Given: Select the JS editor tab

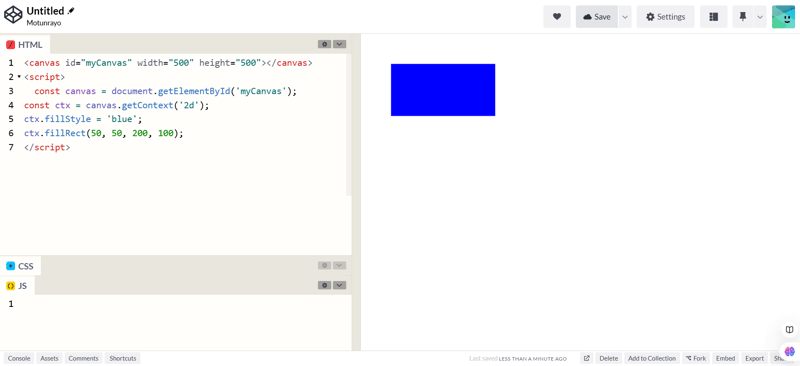Looking at the screenshot, I should (x=17, y=286).
